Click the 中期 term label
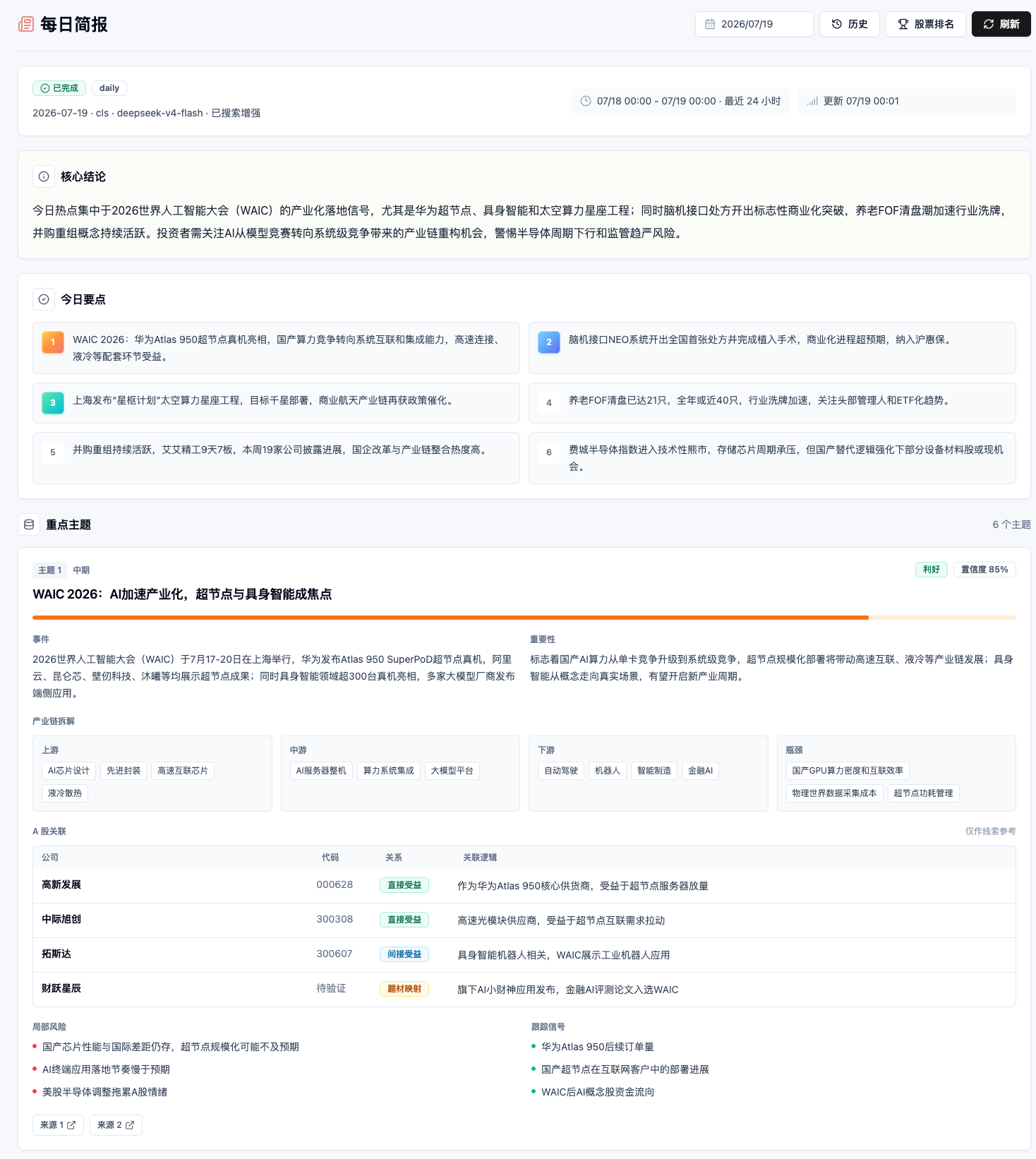Screen dimensions: 1036x1159 81,570
